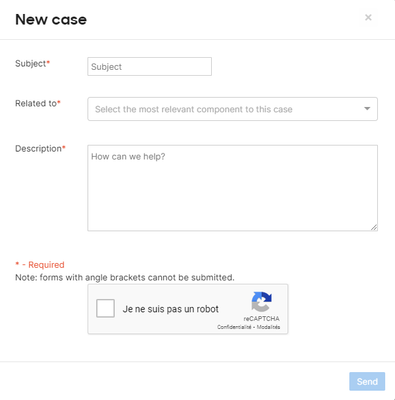Click the "Je ne suis pas un robot" label text
The width and height of the screenshot is (395, 400).
point(170,309)
